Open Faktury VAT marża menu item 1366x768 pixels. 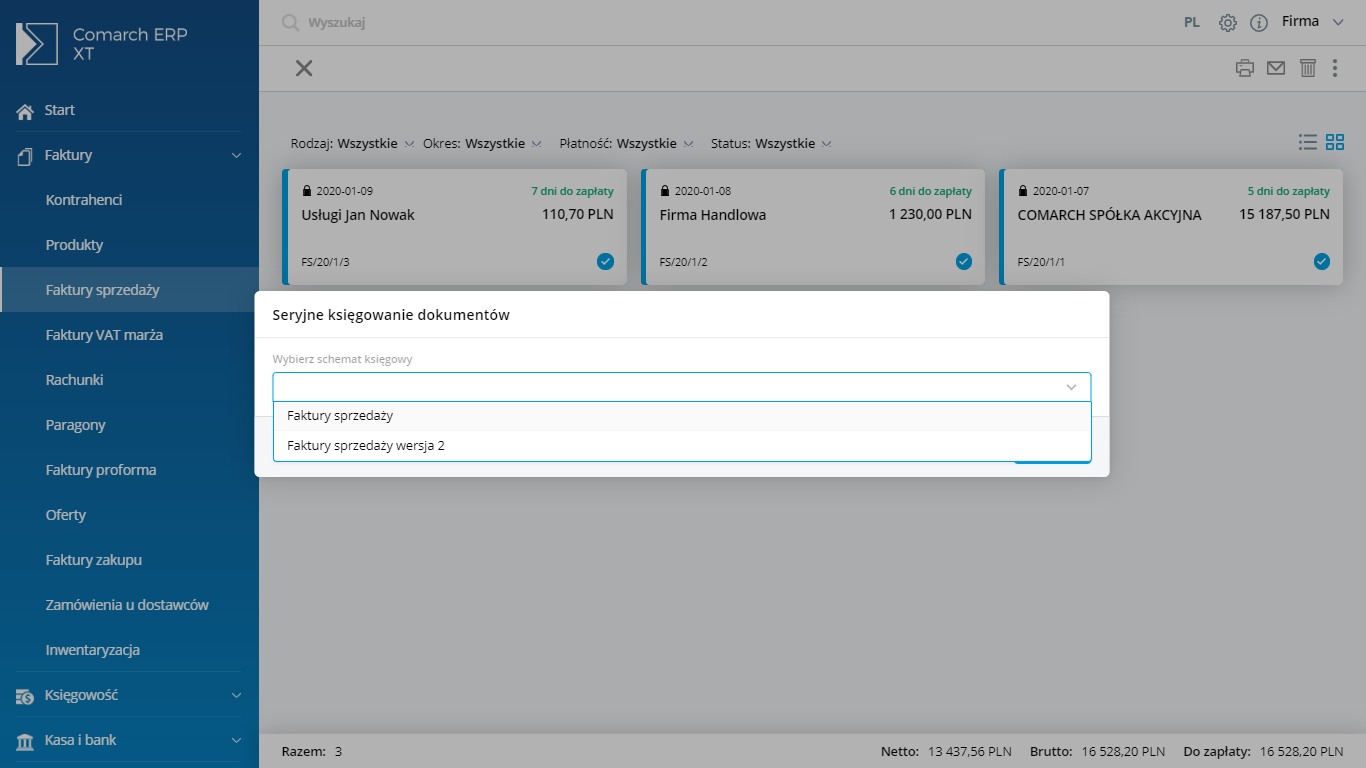click(104, 335)
